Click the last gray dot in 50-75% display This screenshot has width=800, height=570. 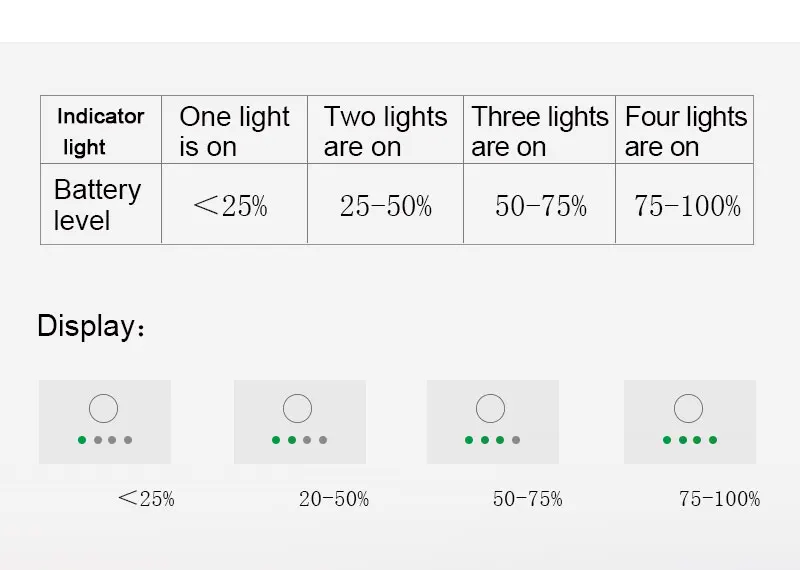point(516,440)
